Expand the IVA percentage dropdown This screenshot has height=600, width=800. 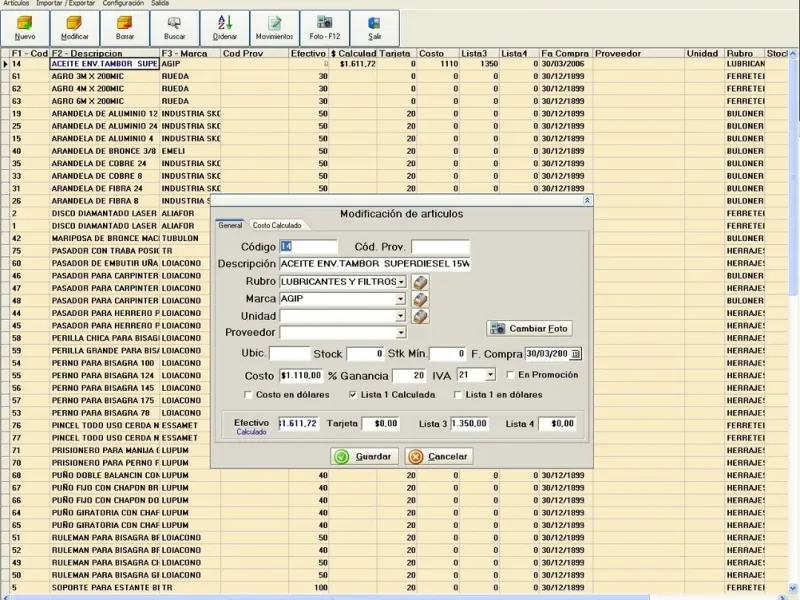pos(490,375)
